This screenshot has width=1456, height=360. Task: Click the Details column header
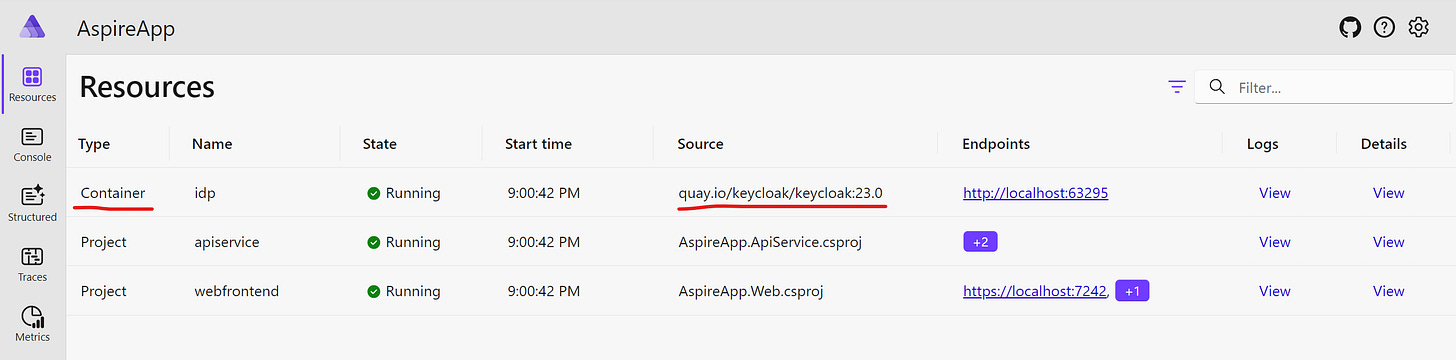click(x=1384, y=144)
